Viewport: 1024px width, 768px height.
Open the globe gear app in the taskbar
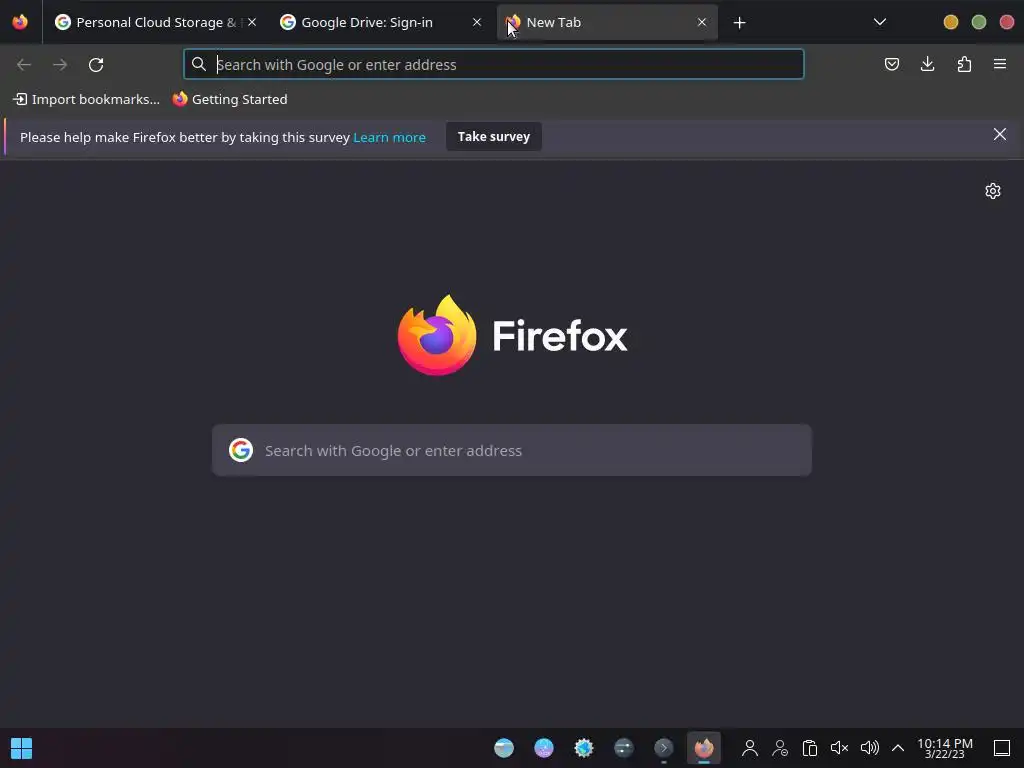584,748
